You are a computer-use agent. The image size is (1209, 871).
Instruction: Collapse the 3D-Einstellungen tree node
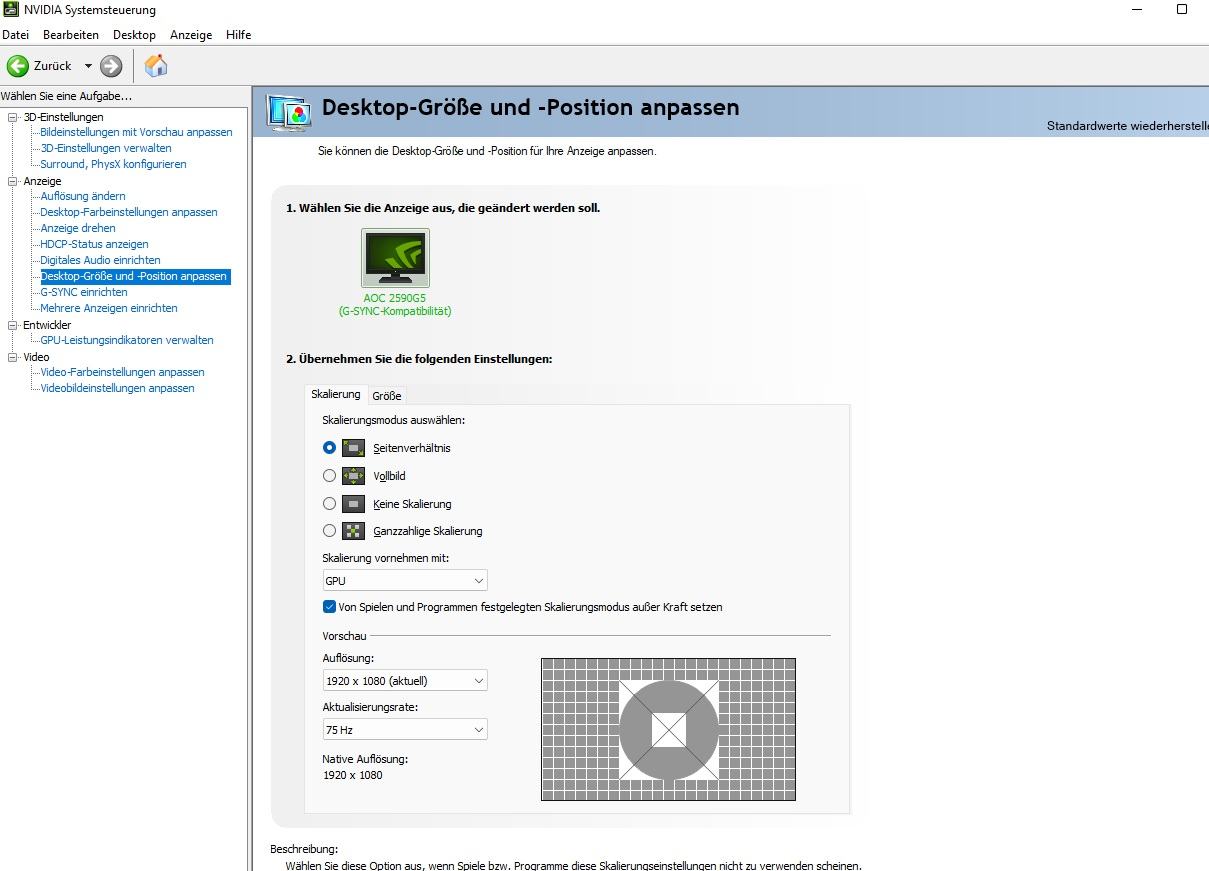pos(13,117)
